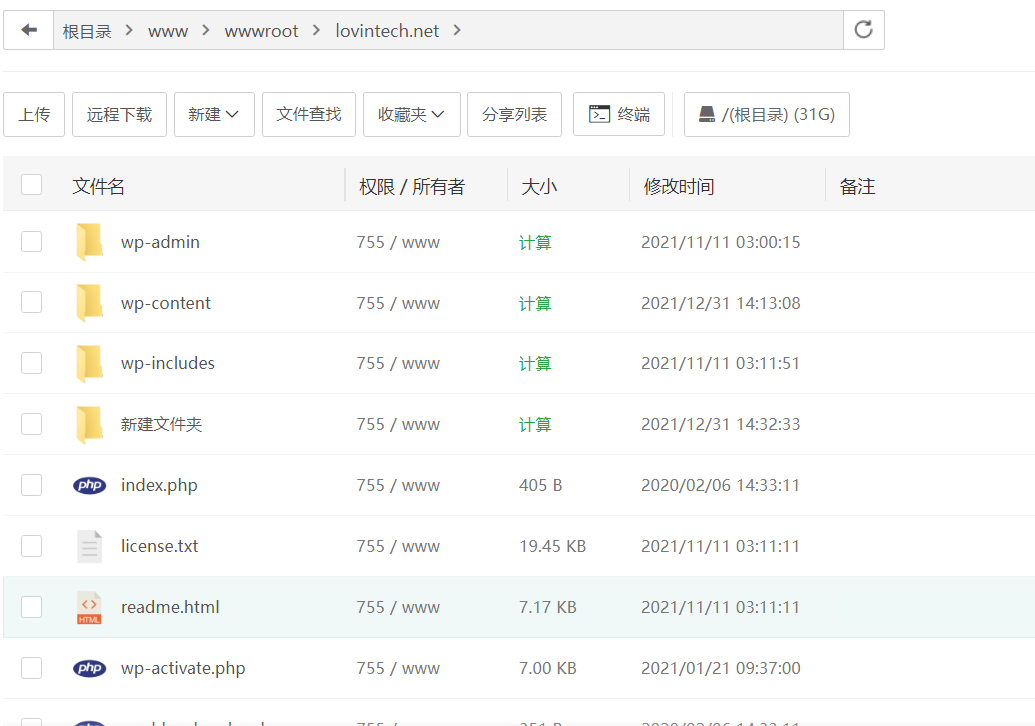Select the text file icon of license.txt

point(89,546)
